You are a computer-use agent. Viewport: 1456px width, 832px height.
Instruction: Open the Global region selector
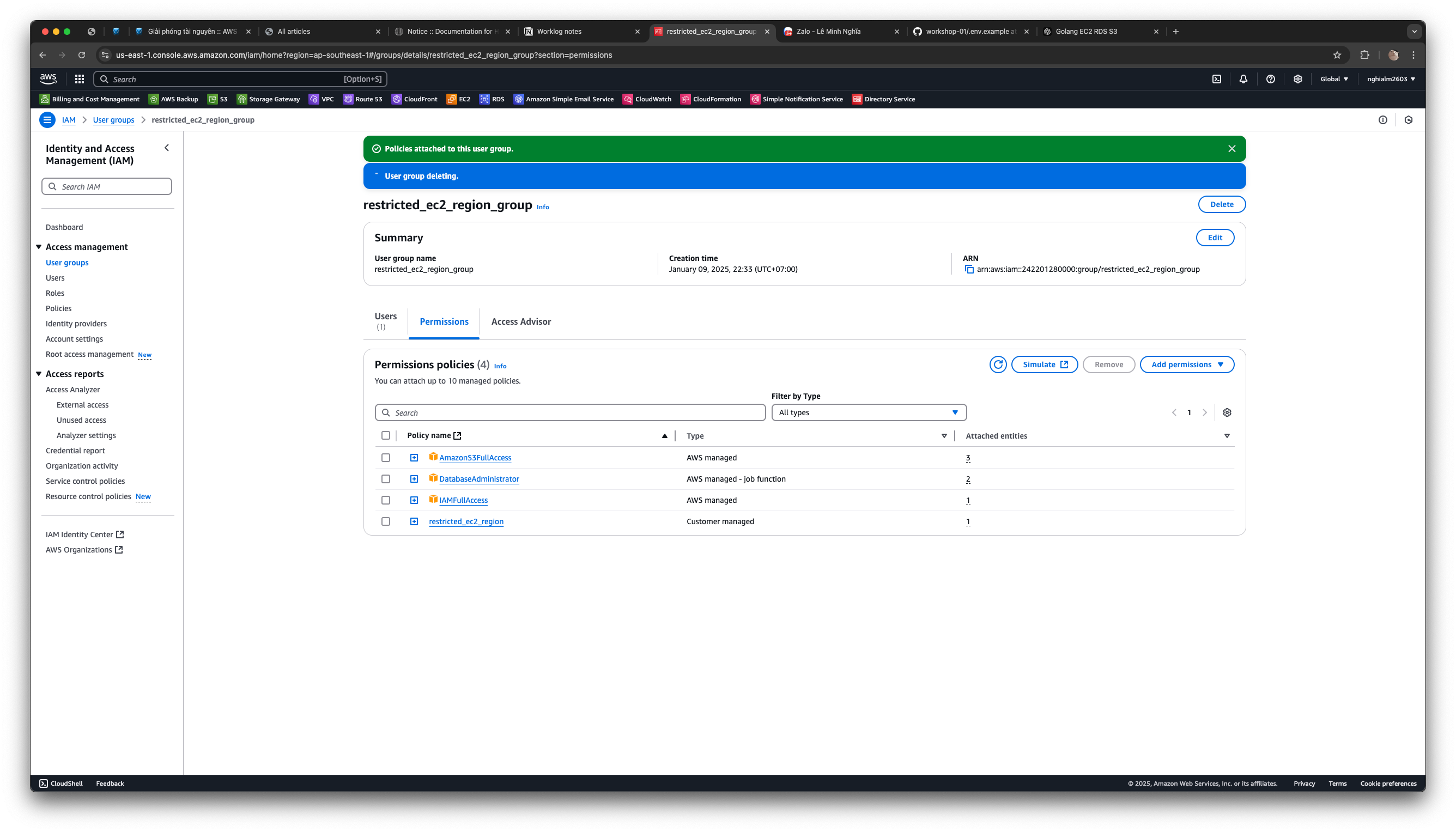point(1334,79)
